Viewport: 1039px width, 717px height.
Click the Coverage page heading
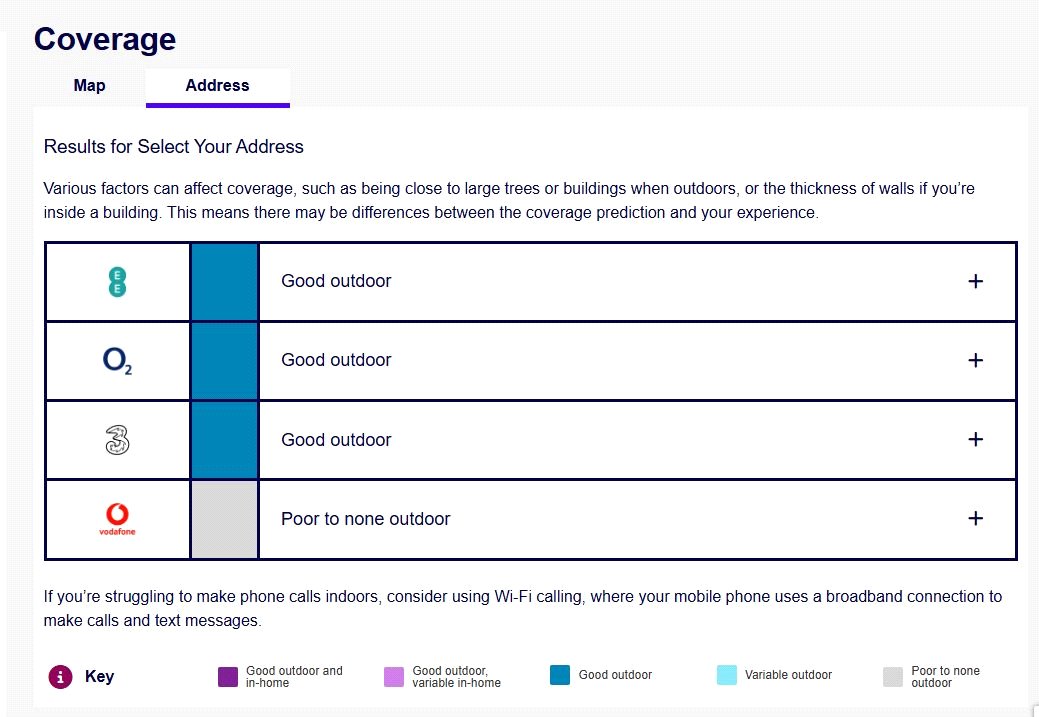point(105,39)
